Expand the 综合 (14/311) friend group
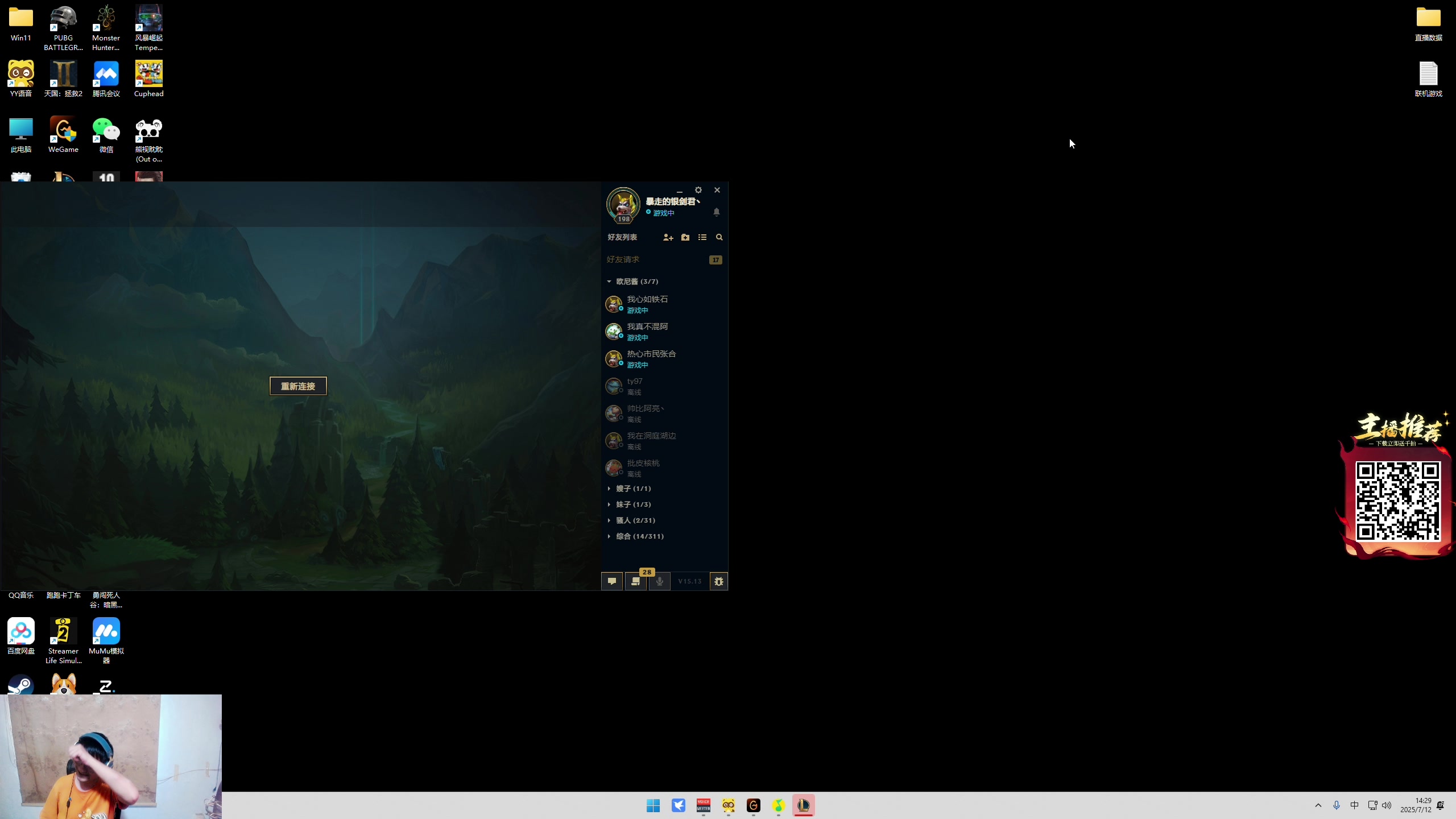Image resolution: width=1456 pixels, height=819 pixels. coord(635,536)
